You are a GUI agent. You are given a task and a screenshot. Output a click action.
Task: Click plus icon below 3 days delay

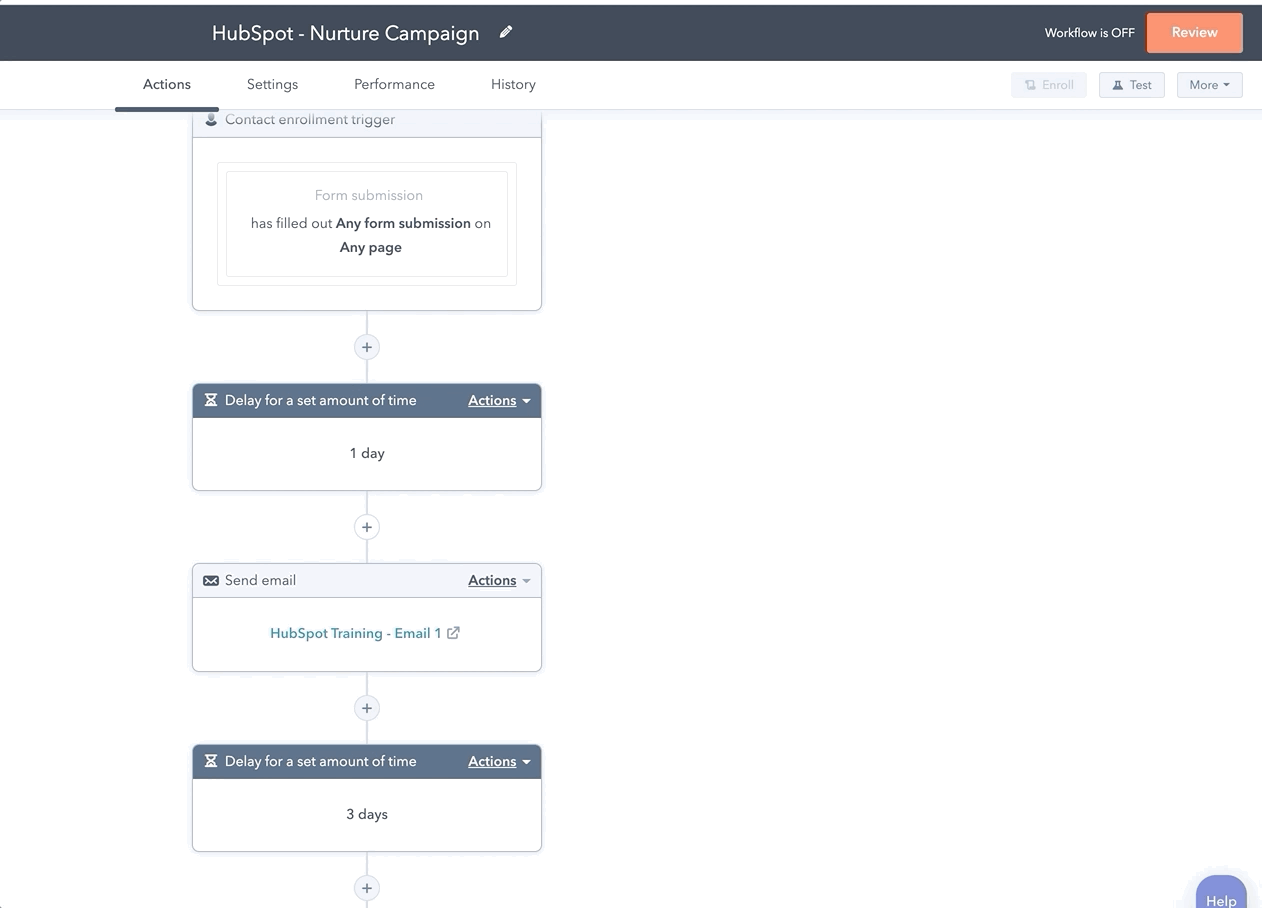point(367,888)
